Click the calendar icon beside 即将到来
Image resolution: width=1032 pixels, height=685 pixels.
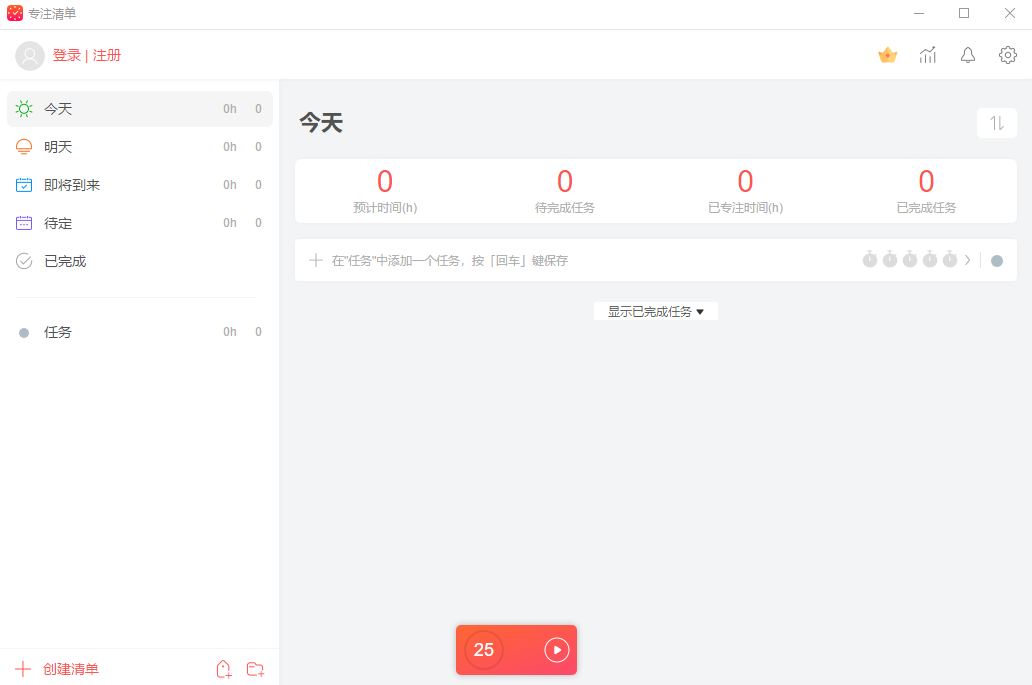click(x=24, y=185)
